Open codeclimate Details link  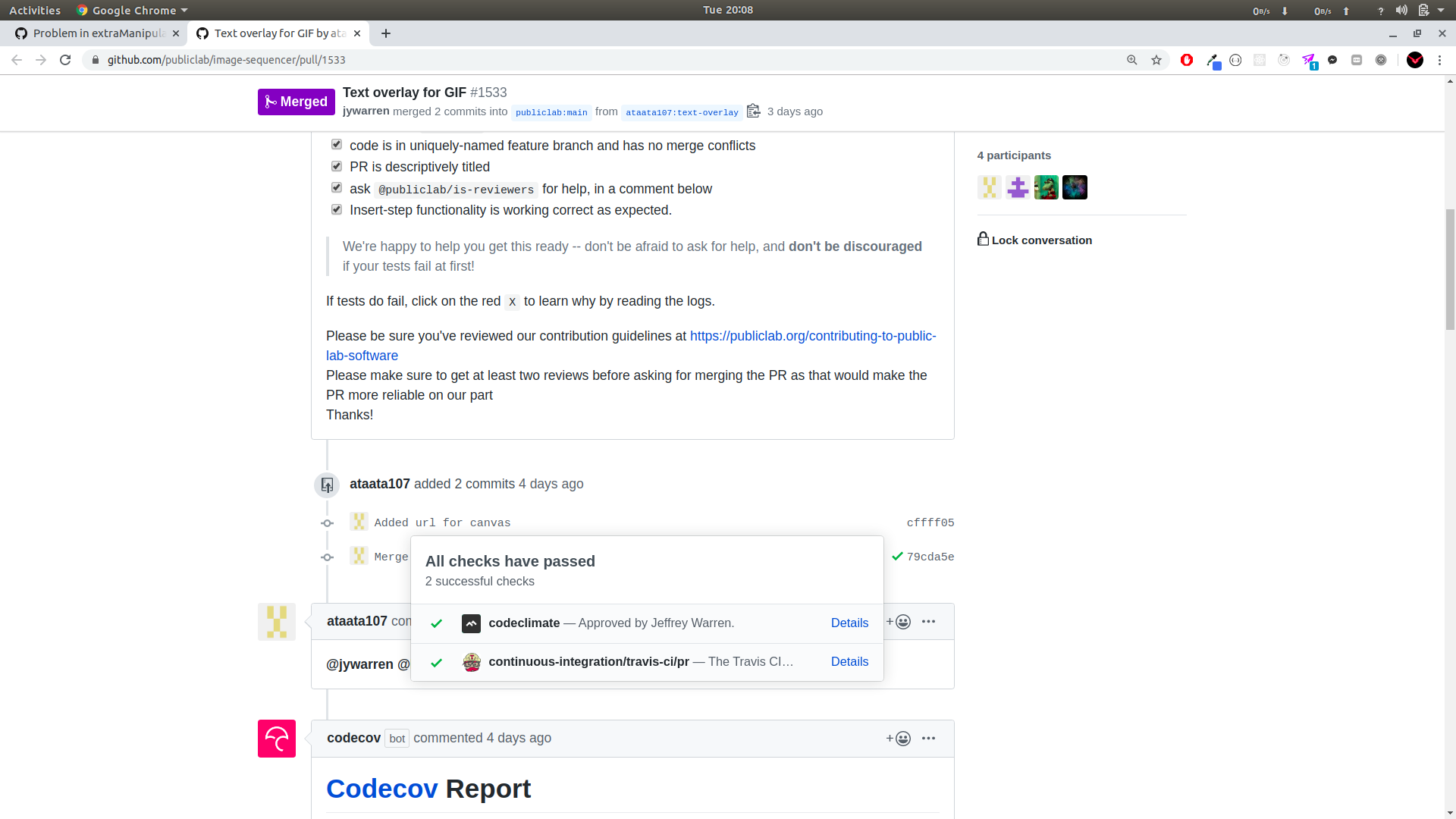click(x=849, y=623)
